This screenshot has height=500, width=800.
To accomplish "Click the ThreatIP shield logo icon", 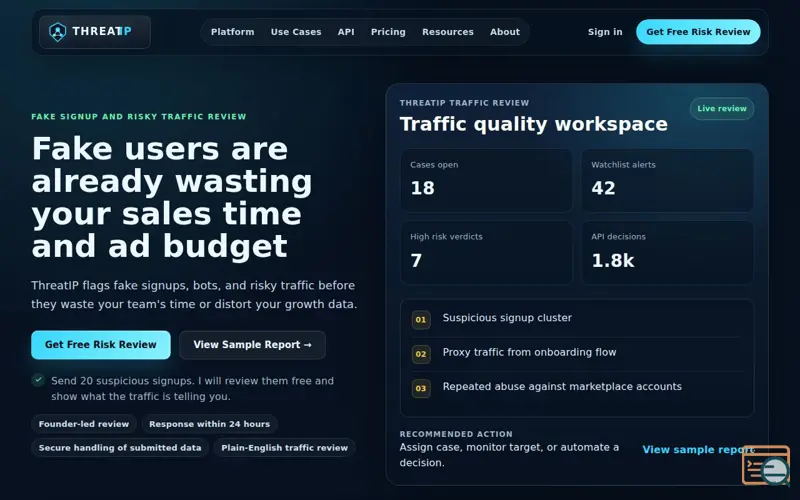I will (57, 32).
